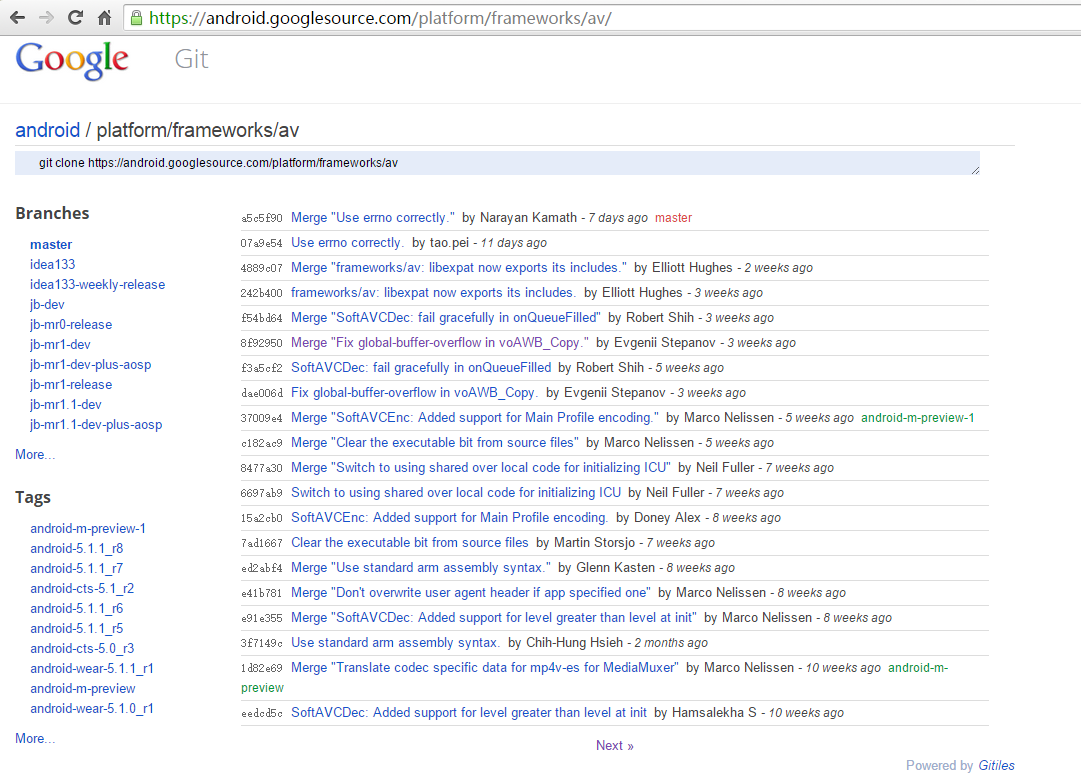This screenshot has height=780, width=1081.
Task: Open commit 6697ab9 Switch to using shared
Action: click(x=456, y=492)
